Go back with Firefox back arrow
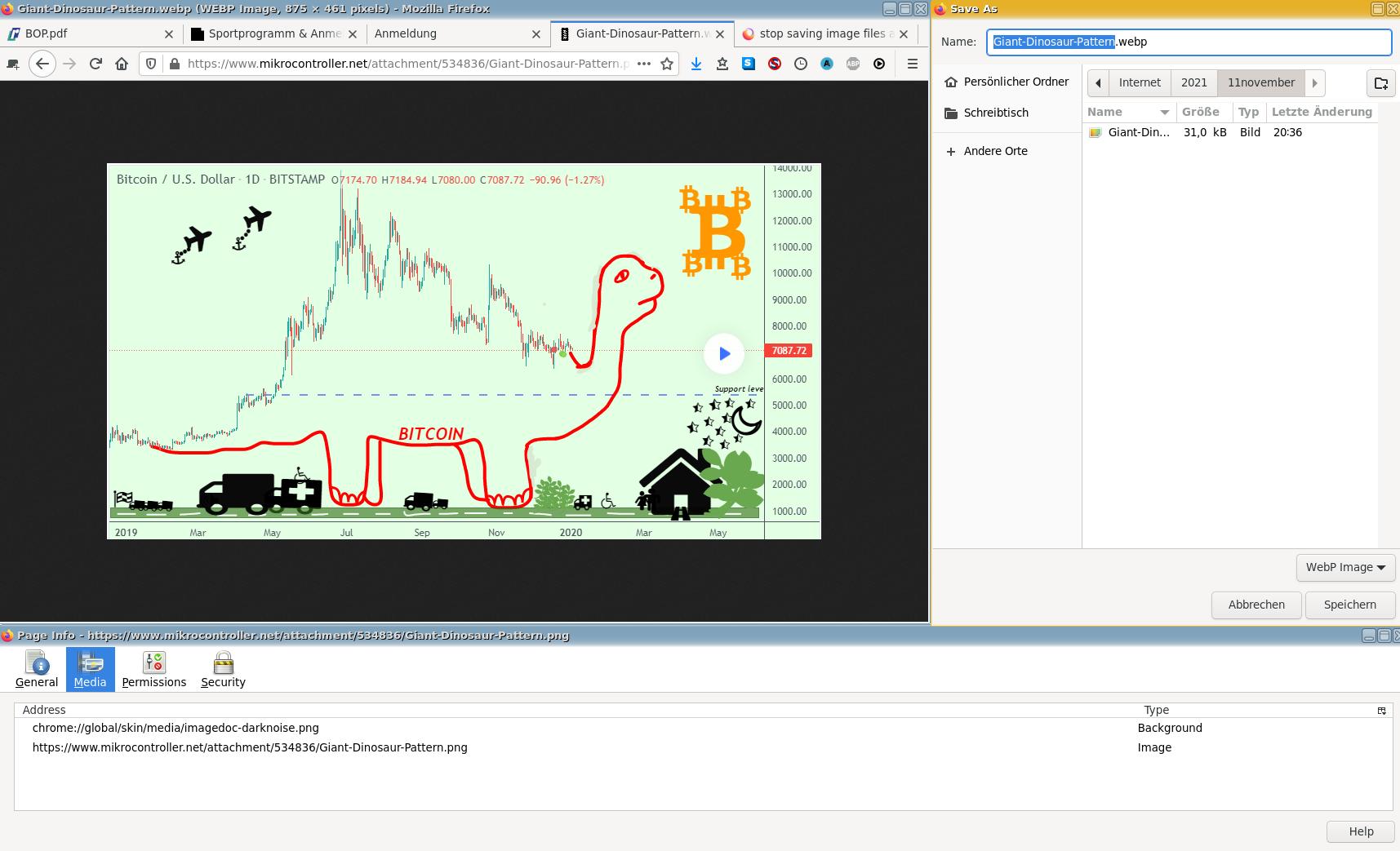This screenshot has width=1400, height=851. 42,64
